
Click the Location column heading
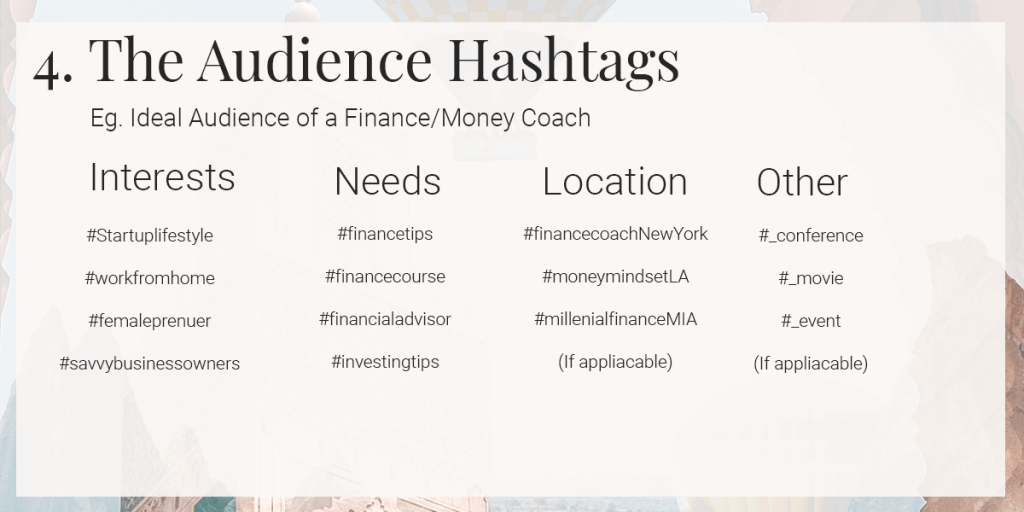[615, 182]
